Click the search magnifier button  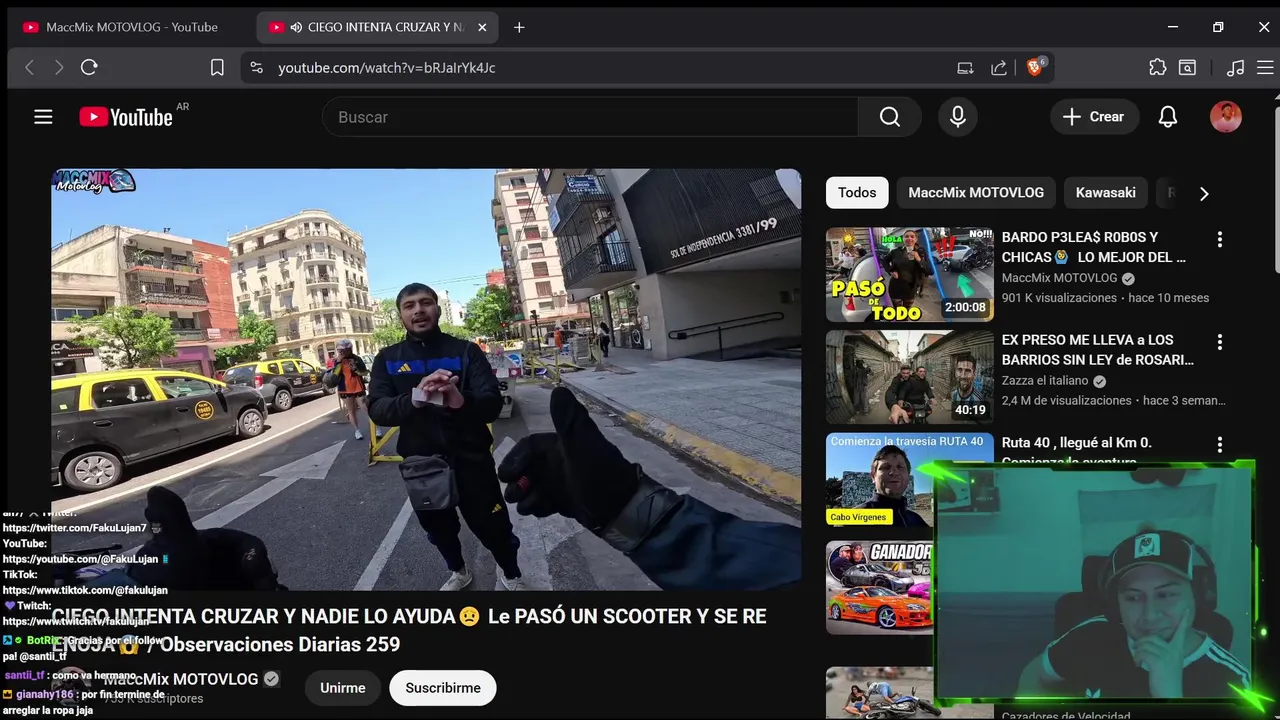(x=890, y=117)
